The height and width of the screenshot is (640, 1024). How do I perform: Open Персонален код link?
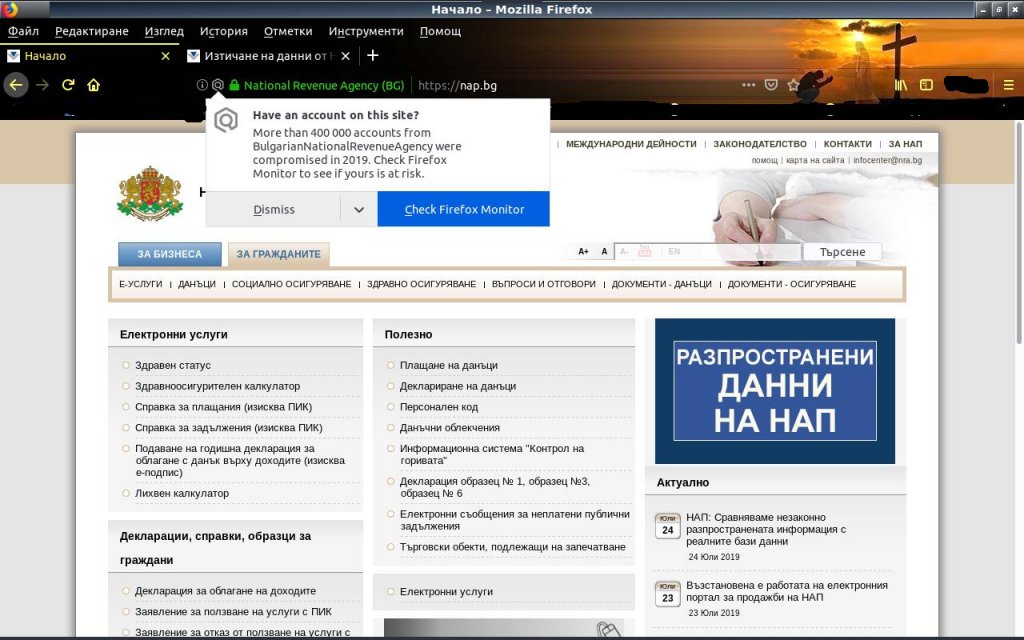coord(439,407)
